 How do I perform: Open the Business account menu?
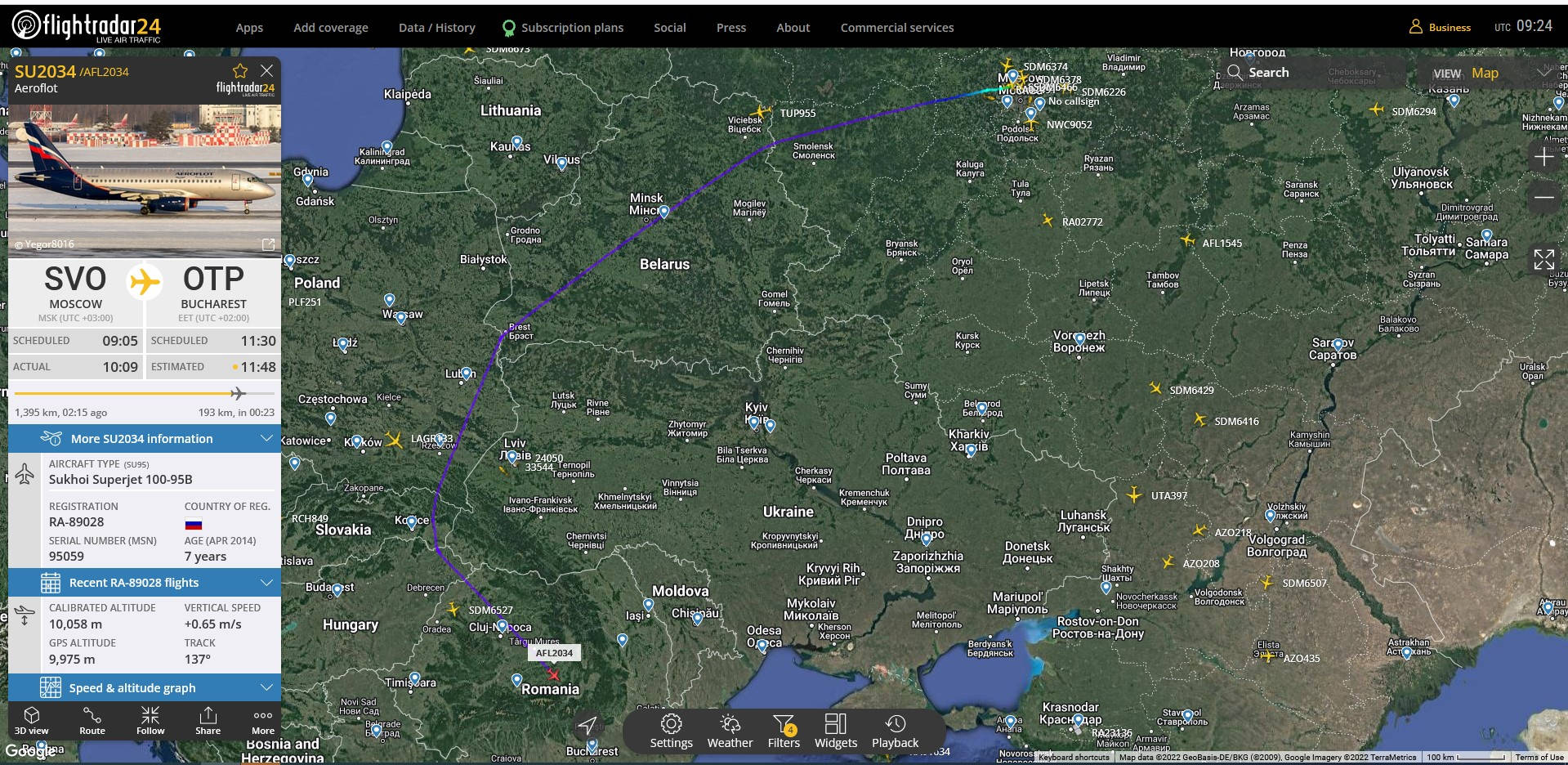pos(1440,27)
